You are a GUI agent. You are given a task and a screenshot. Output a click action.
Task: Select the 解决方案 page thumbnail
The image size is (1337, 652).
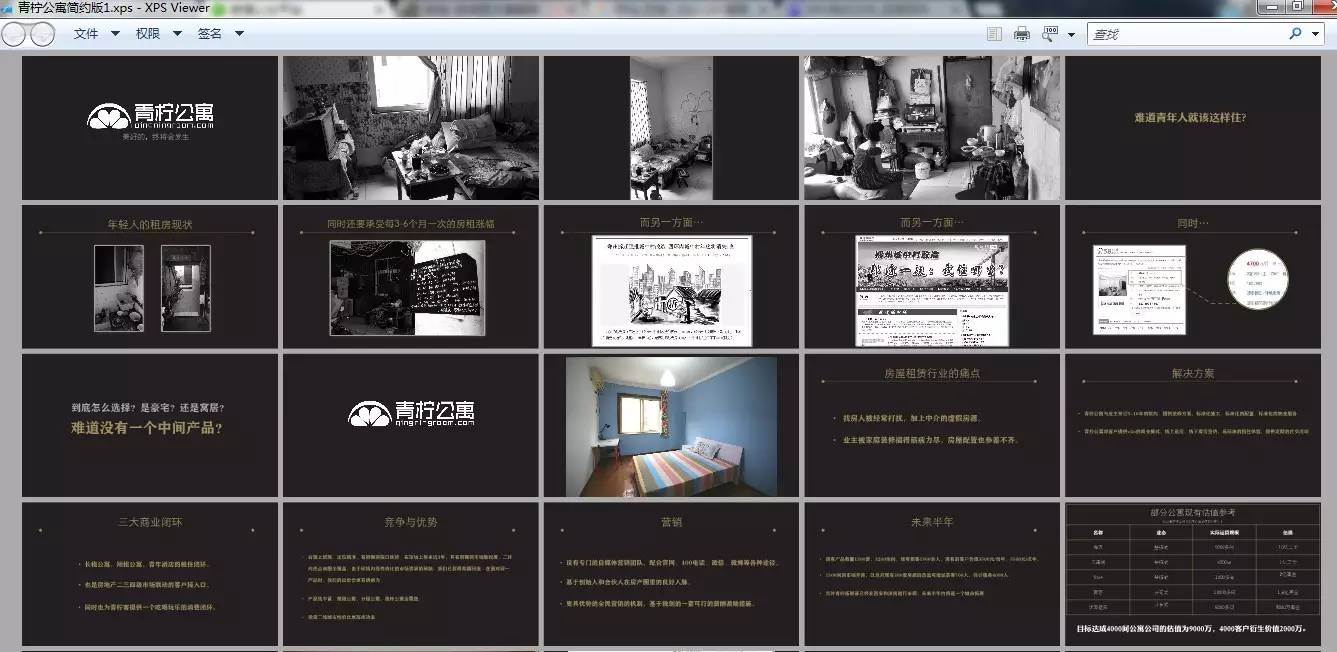pos(1193,425)
